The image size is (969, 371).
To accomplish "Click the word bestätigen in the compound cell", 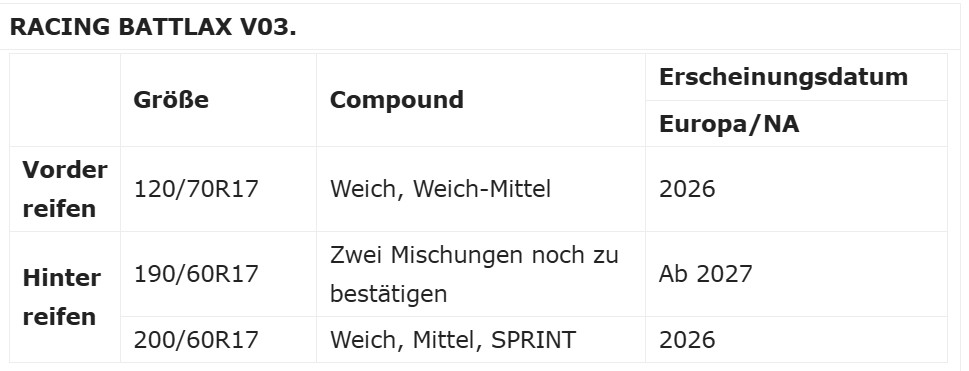I will pos(388,294).
